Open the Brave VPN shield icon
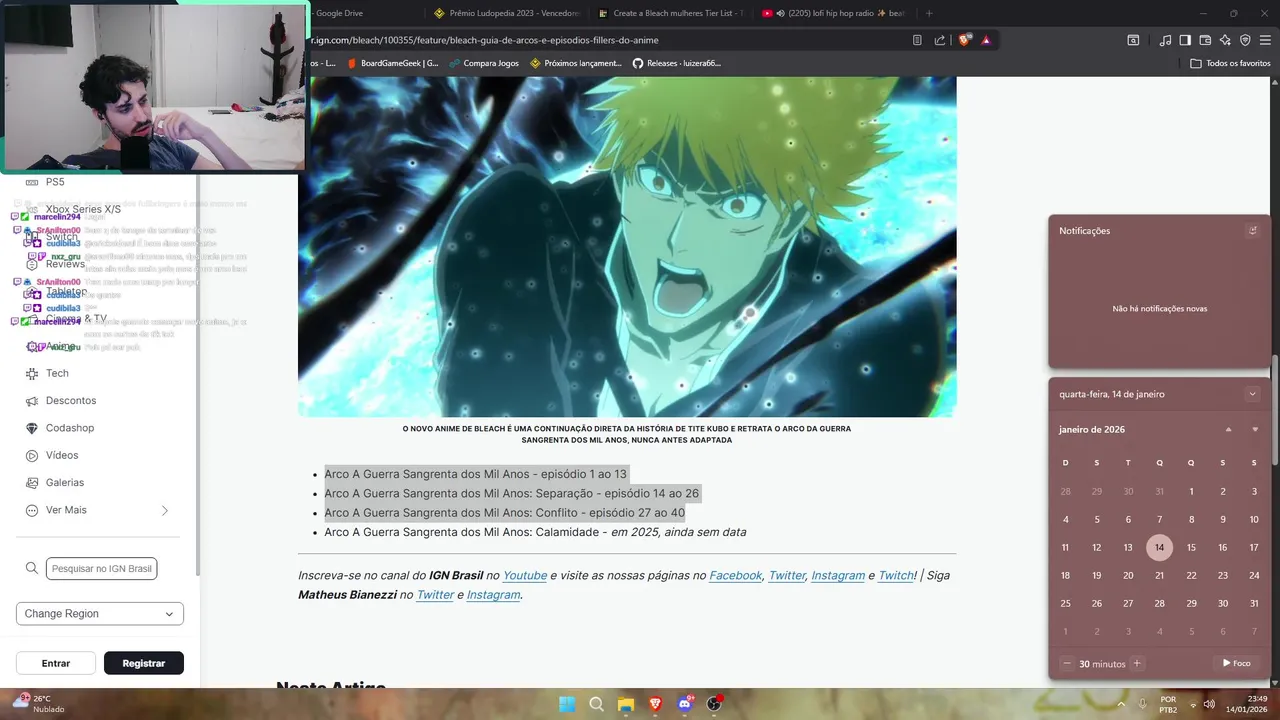This screenshot has height=720, width=1280. click(1245, 40)
